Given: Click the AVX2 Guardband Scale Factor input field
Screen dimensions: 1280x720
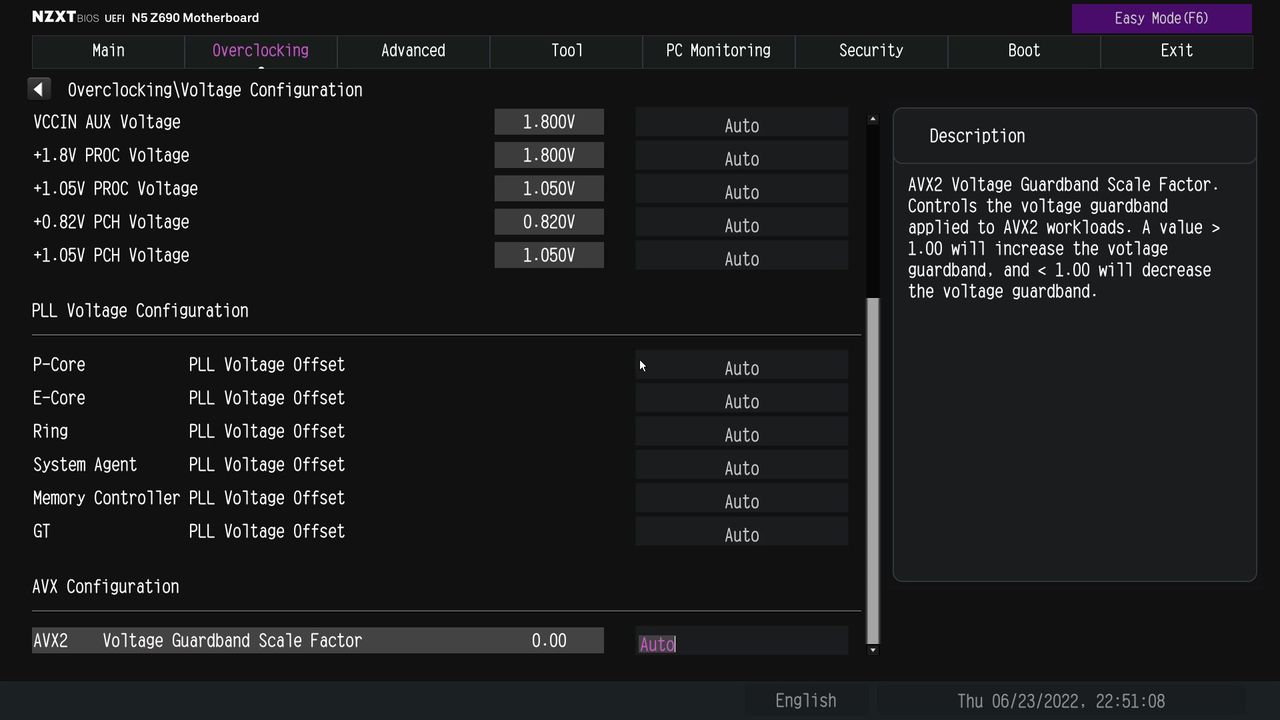Looking at the screenshot, I should pyautogui.click(x=742, y=642).
